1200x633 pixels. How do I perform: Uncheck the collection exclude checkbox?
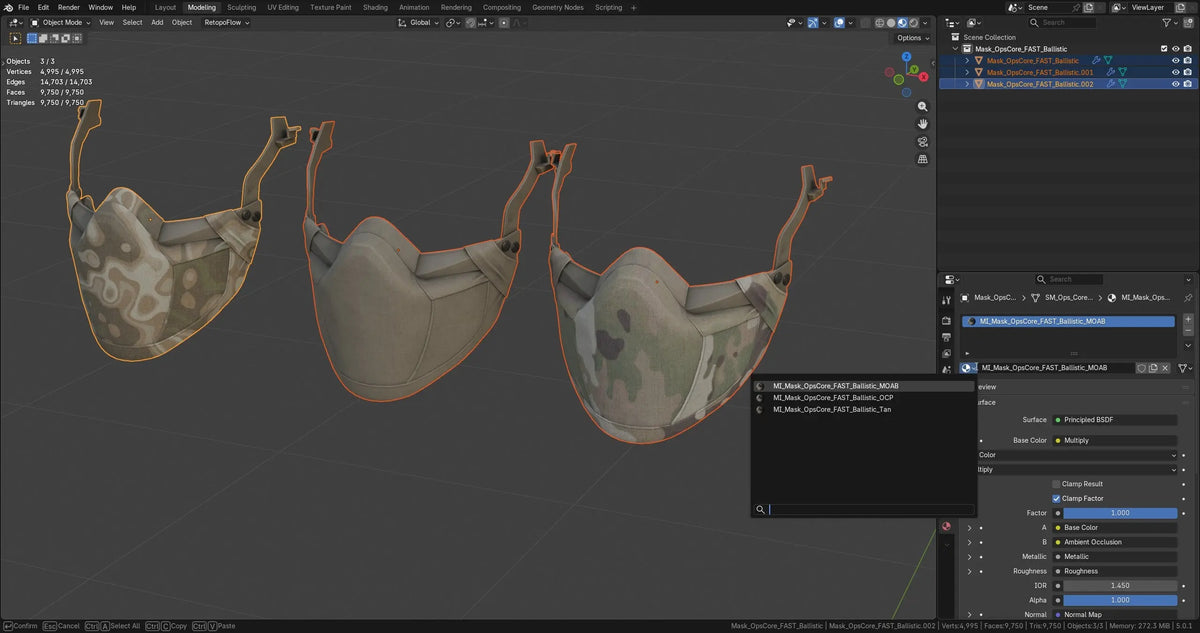point(1163,49)
